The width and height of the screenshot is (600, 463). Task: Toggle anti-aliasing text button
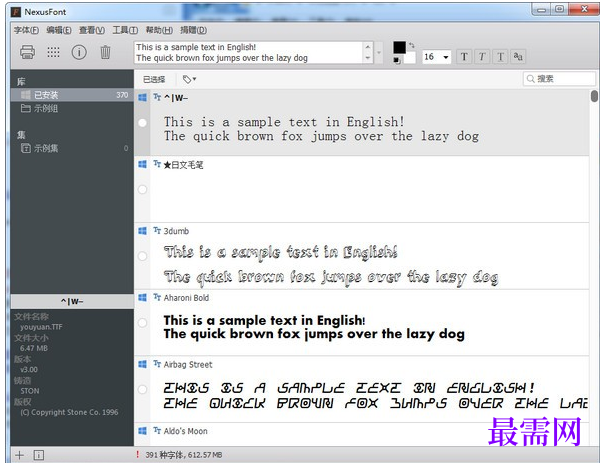518,57
